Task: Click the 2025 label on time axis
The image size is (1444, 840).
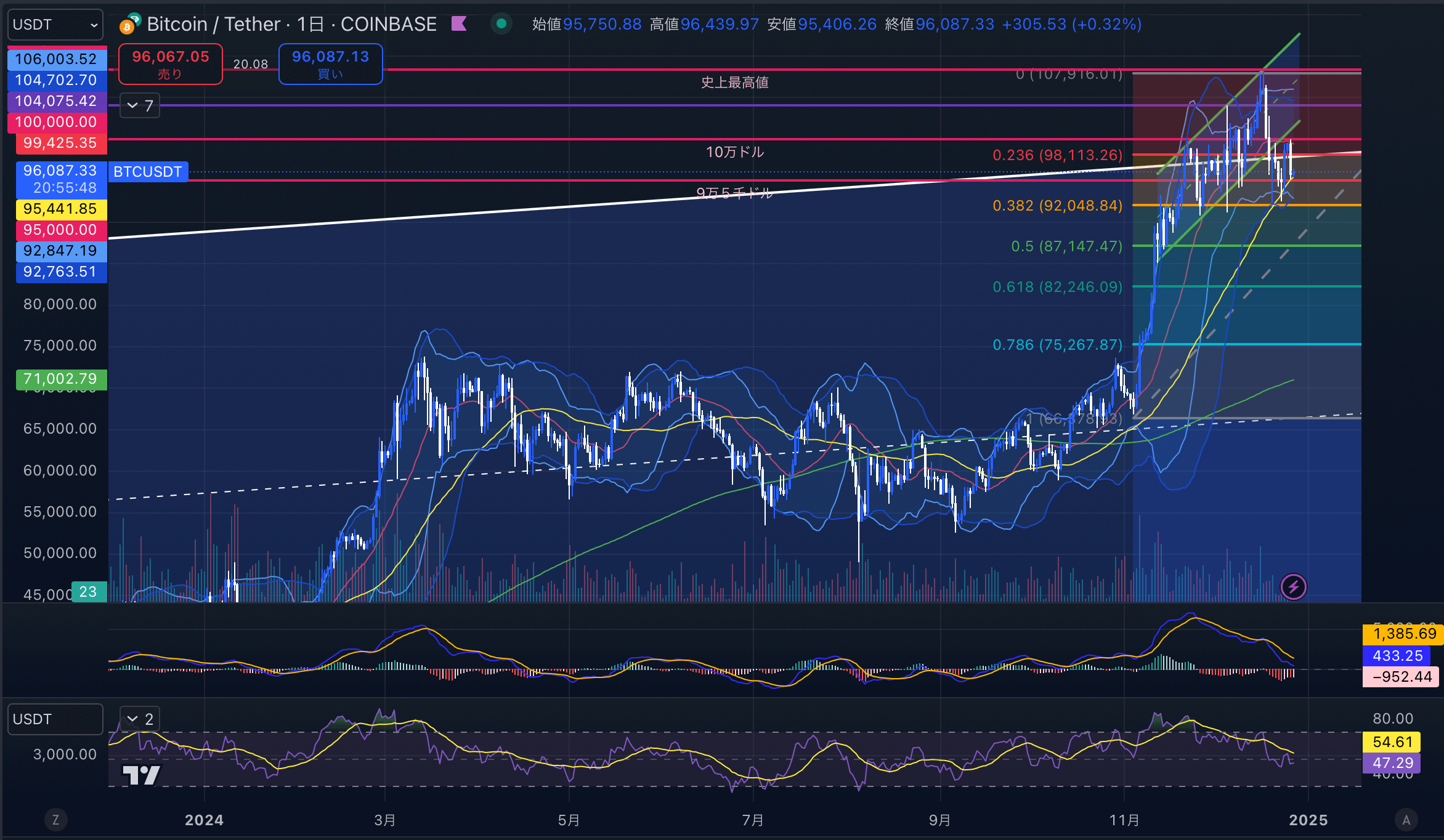Action: coord(1308,820)
